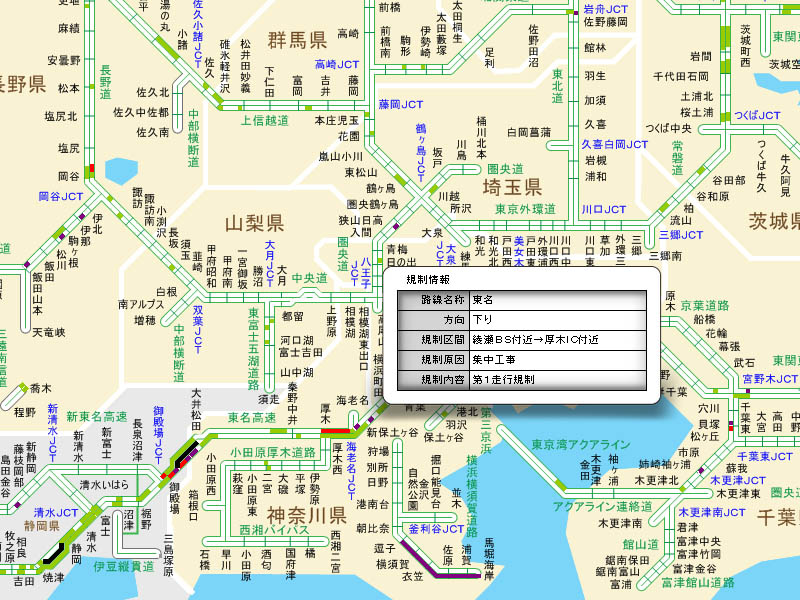Click the 久喜白岡JCT junction label

click(x=616, y=144)
